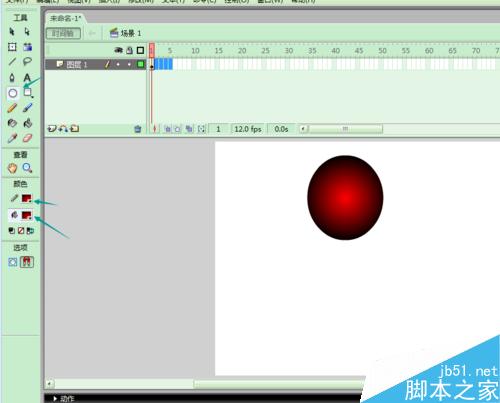The height and width of the screenshot is (403, 500).
Task: Toggle lock all layers padlock
Action: [130, 51]
